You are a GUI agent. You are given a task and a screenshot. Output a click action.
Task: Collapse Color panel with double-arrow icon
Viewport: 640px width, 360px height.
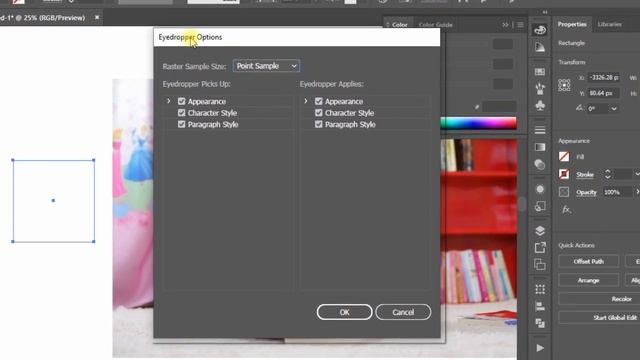click(x=505, y=25)
